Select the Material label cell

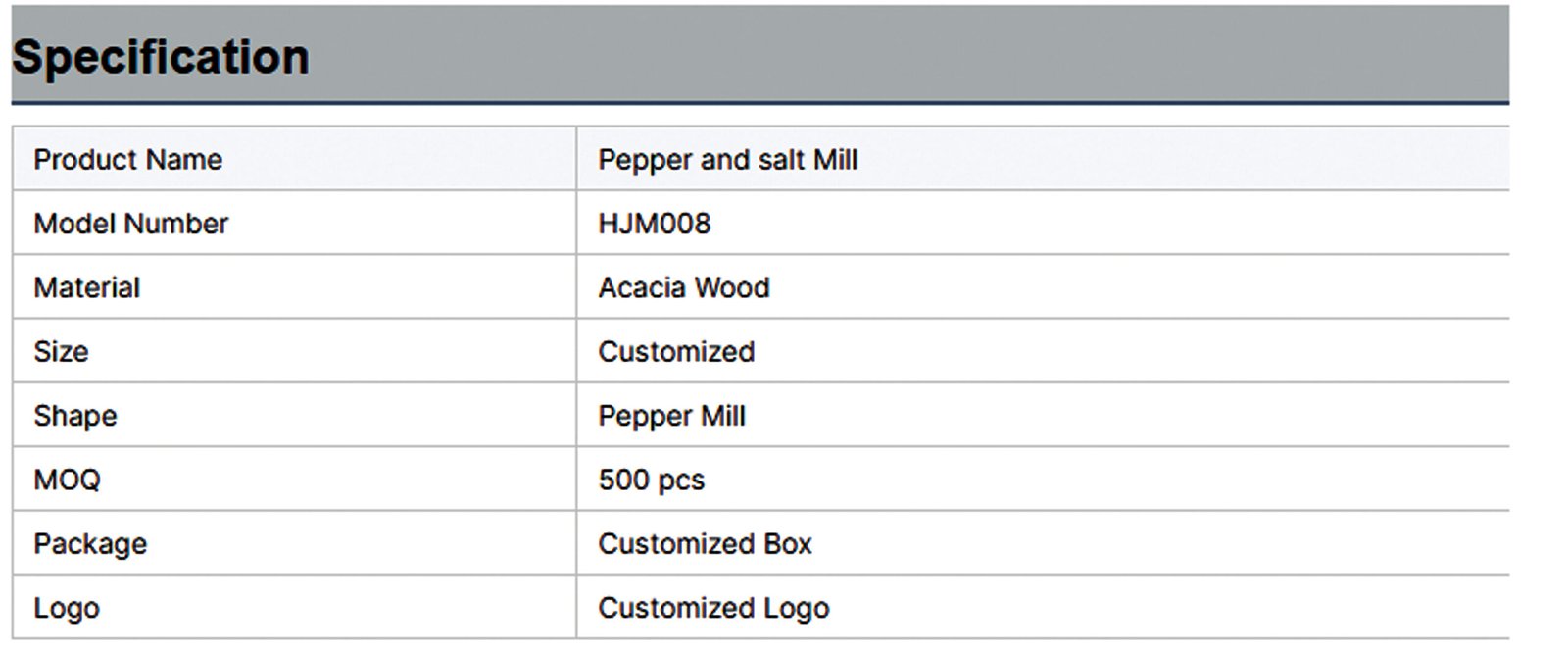click(86, 287)
